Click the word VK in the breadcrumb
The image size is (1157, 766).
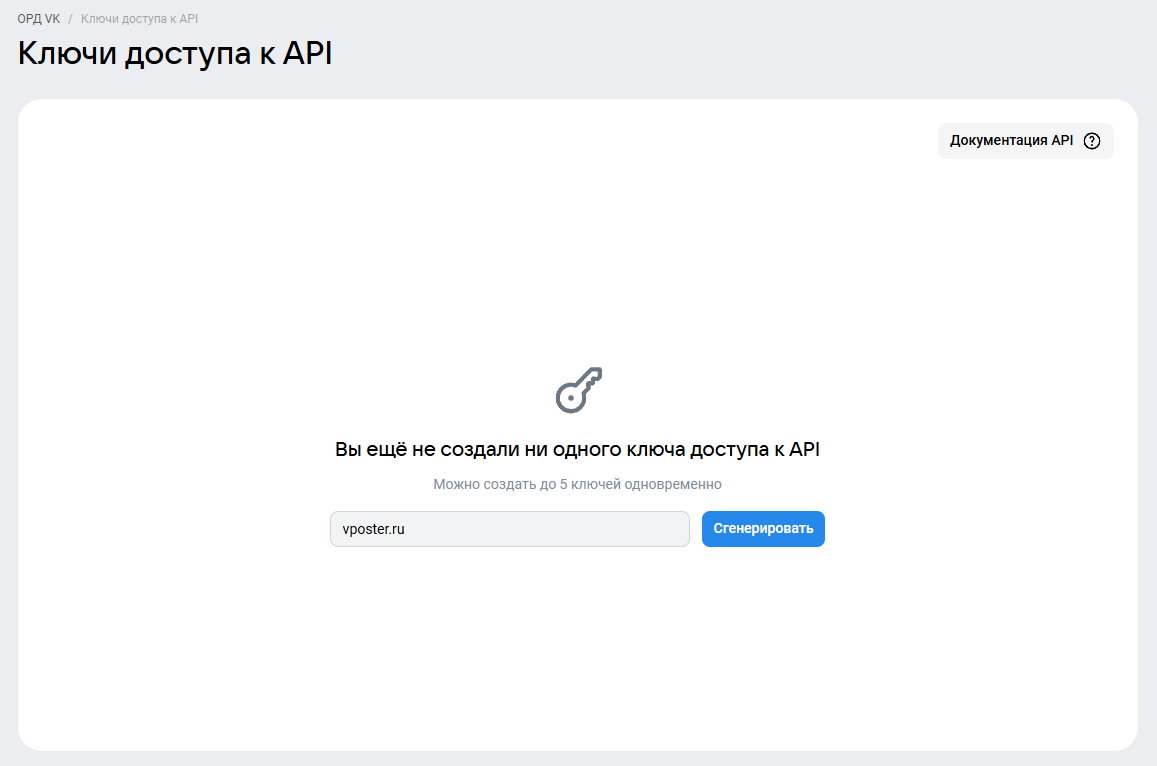[x=53, y=19]
